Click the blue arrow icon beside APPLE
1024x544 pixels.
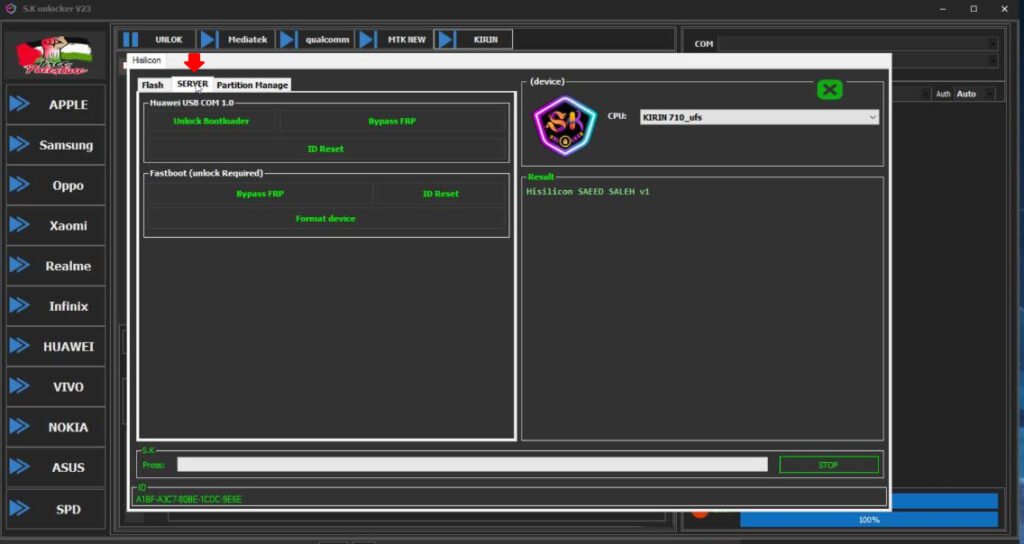click(20, 104)
